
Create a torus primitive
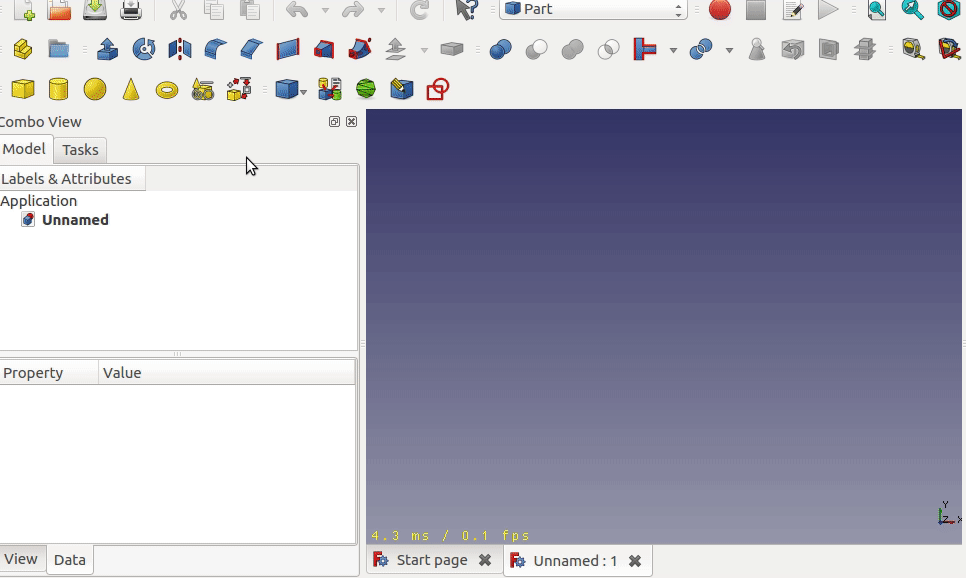(x=166, y=89)
